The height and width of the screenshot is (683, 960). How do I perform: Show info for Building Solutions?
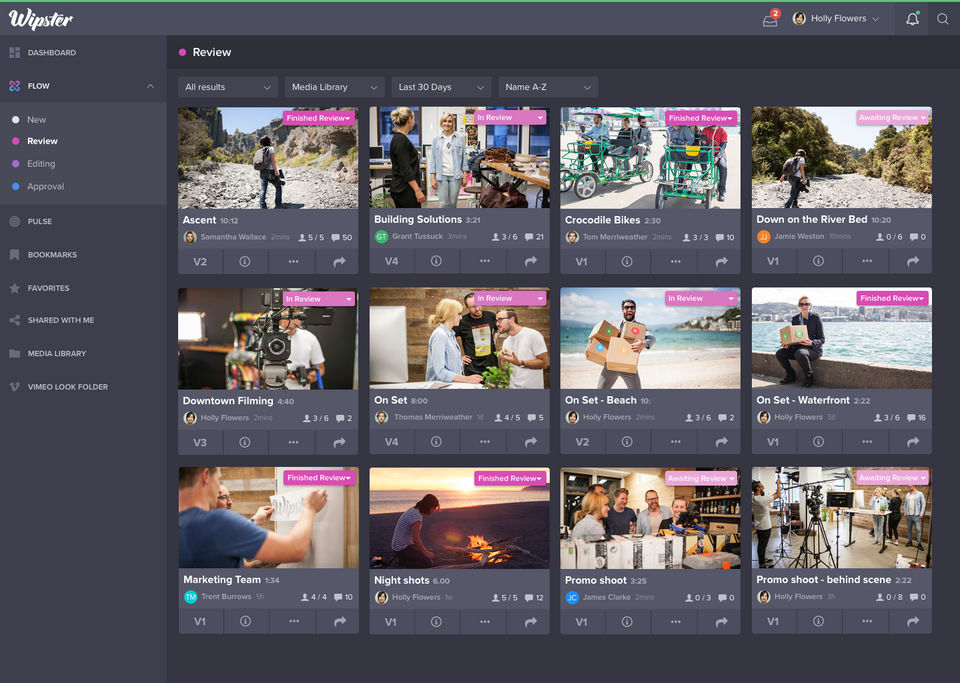click(436, 261)
